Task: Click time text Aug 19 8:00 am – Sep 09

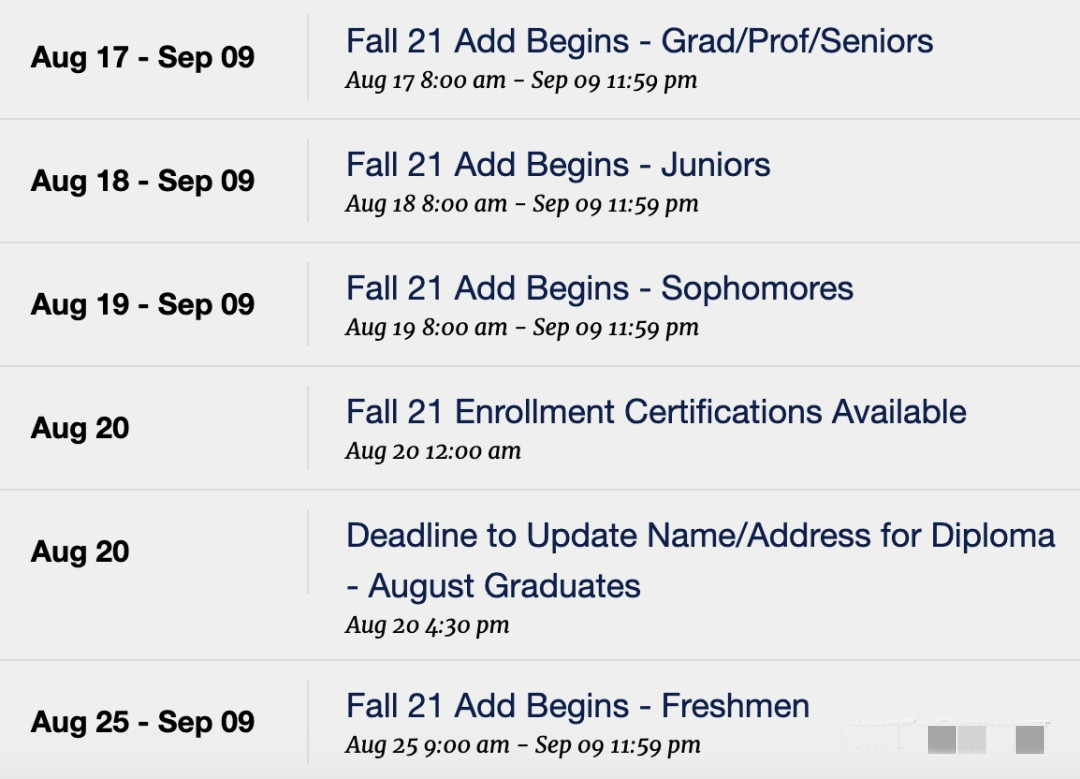Action: click(x=521, y=327)
